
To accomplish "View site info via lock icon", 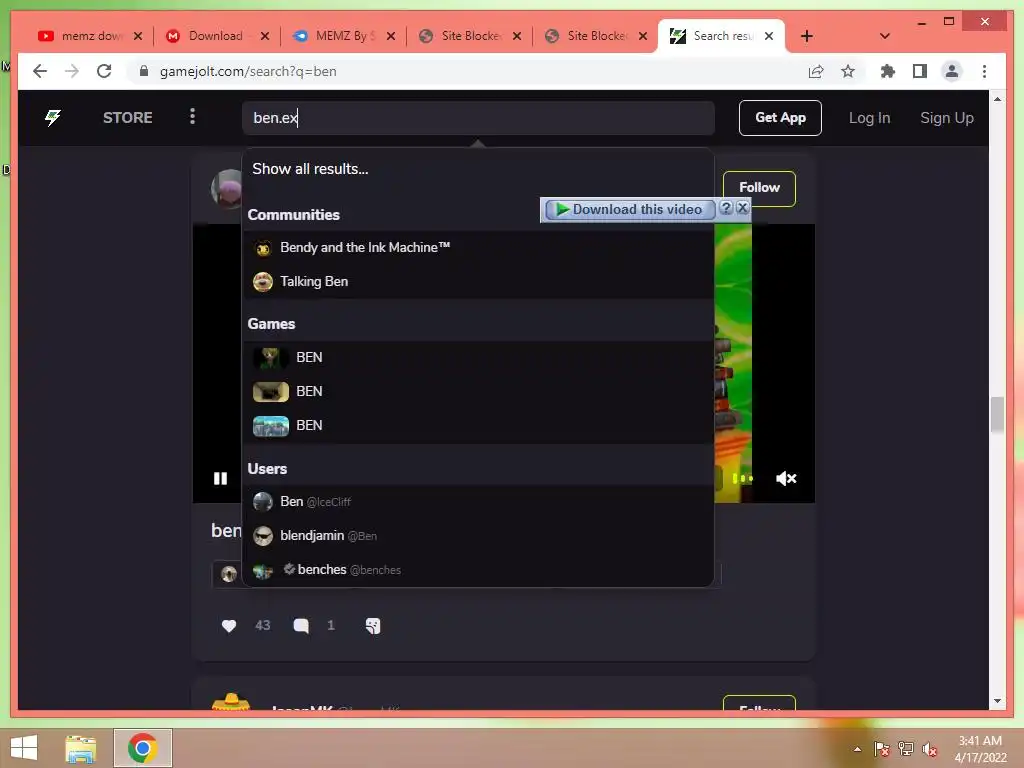I will click(x=144, y=71).
